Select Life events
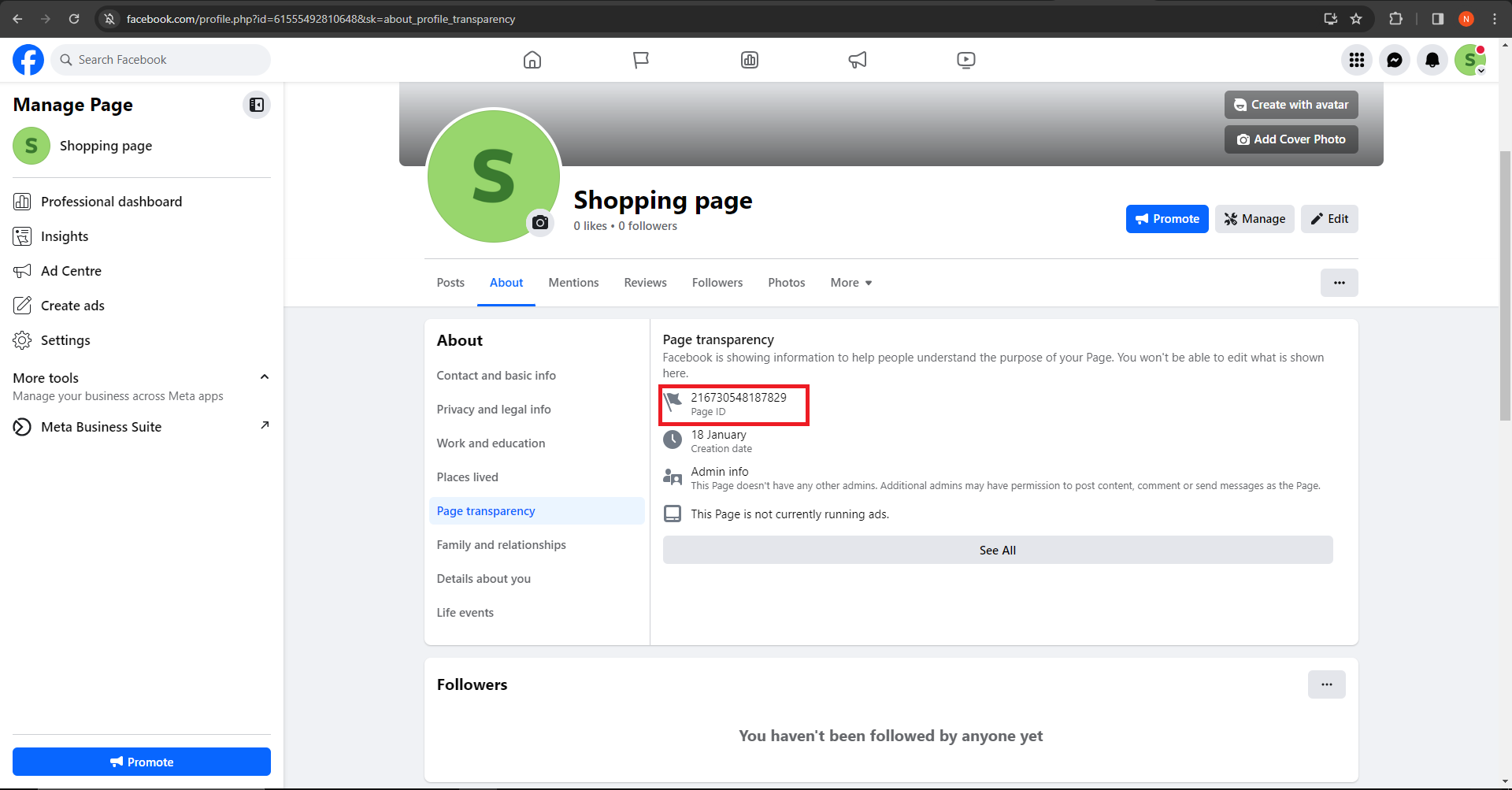Viewport: 1512px width, 790px height. click(537, 613)
